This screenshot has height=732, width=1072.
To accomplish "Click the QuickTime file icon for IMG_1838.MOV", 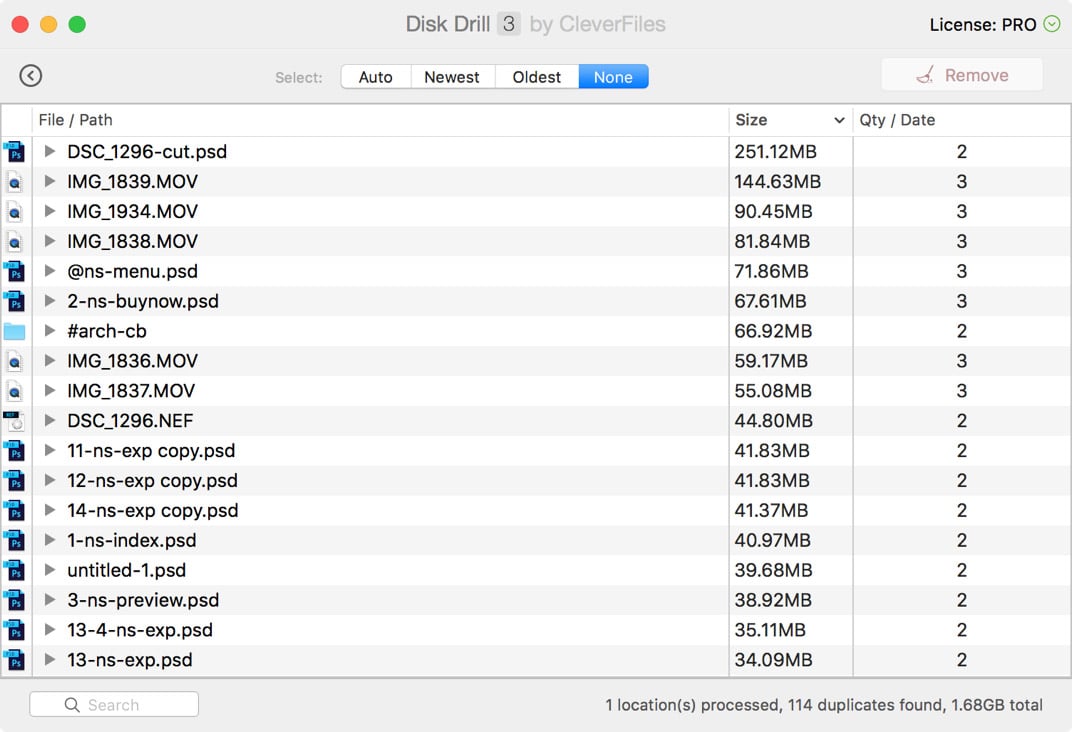I will point(15,241).
